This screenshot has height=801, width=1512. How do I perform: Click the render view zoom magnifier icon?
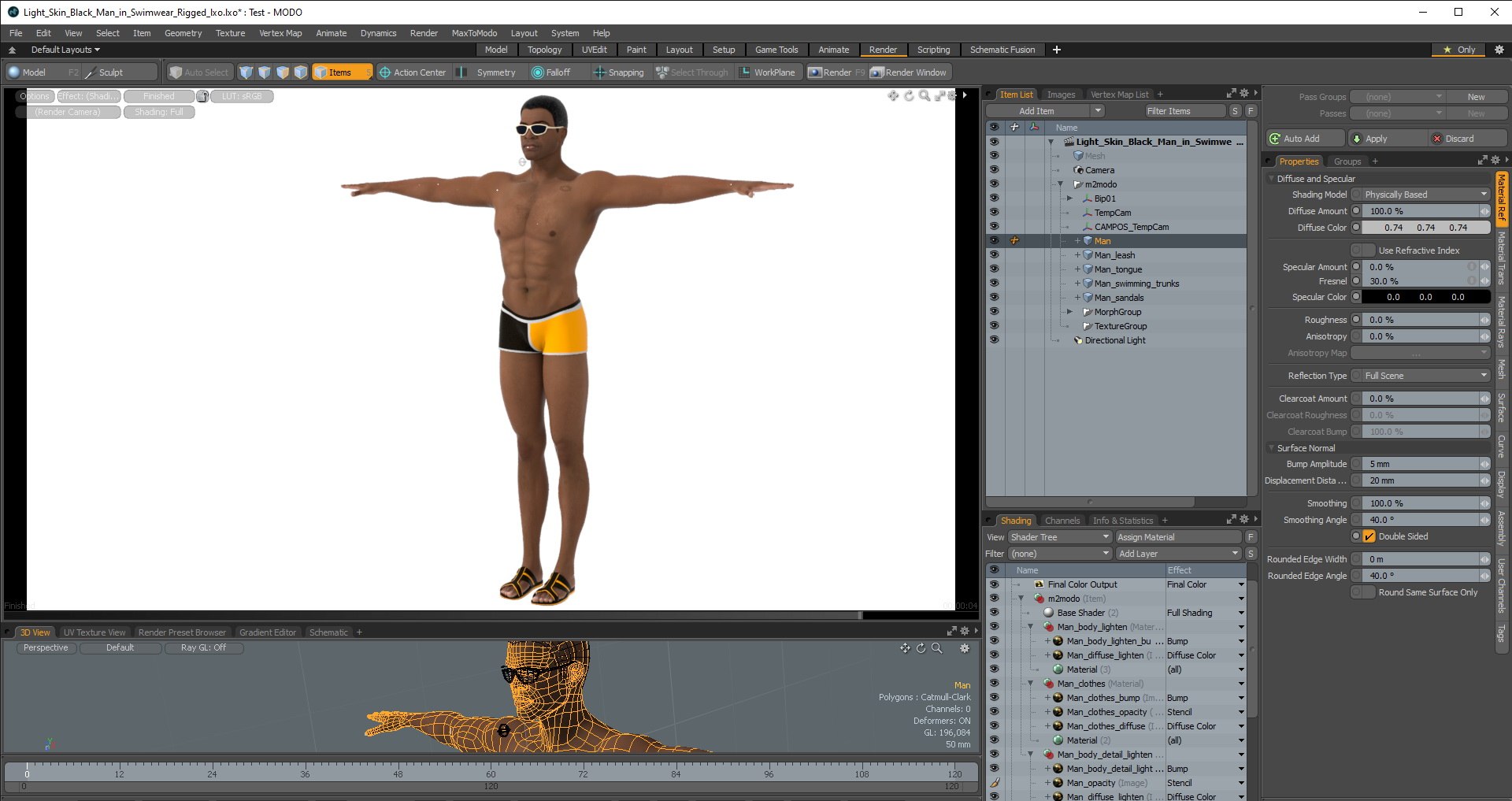point(925,95)
